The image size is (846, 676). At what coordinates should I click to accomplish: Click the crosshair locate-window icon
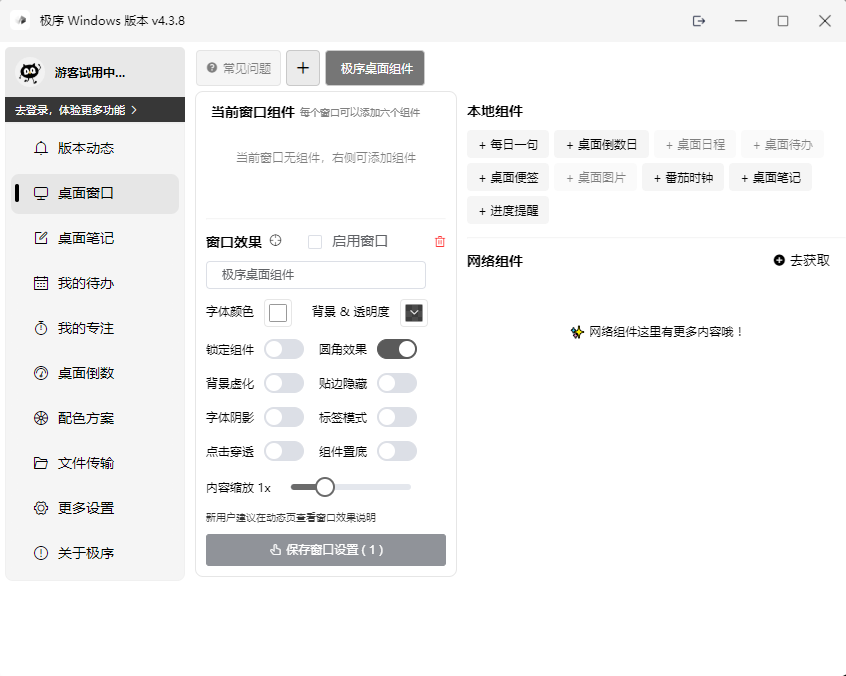(276, 241)
